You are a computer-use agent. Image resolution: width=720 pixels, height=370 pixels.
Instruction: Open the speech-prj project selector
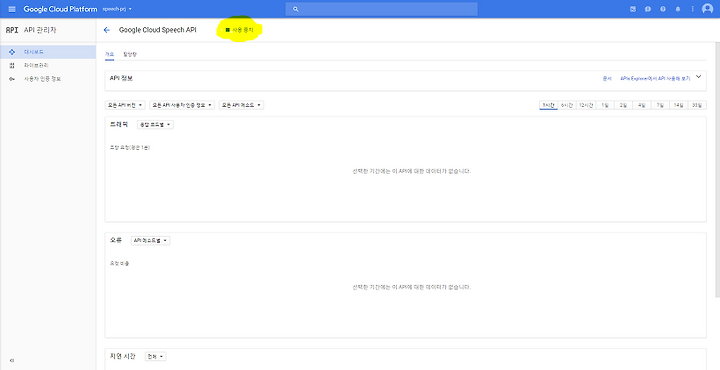point(117,9)
